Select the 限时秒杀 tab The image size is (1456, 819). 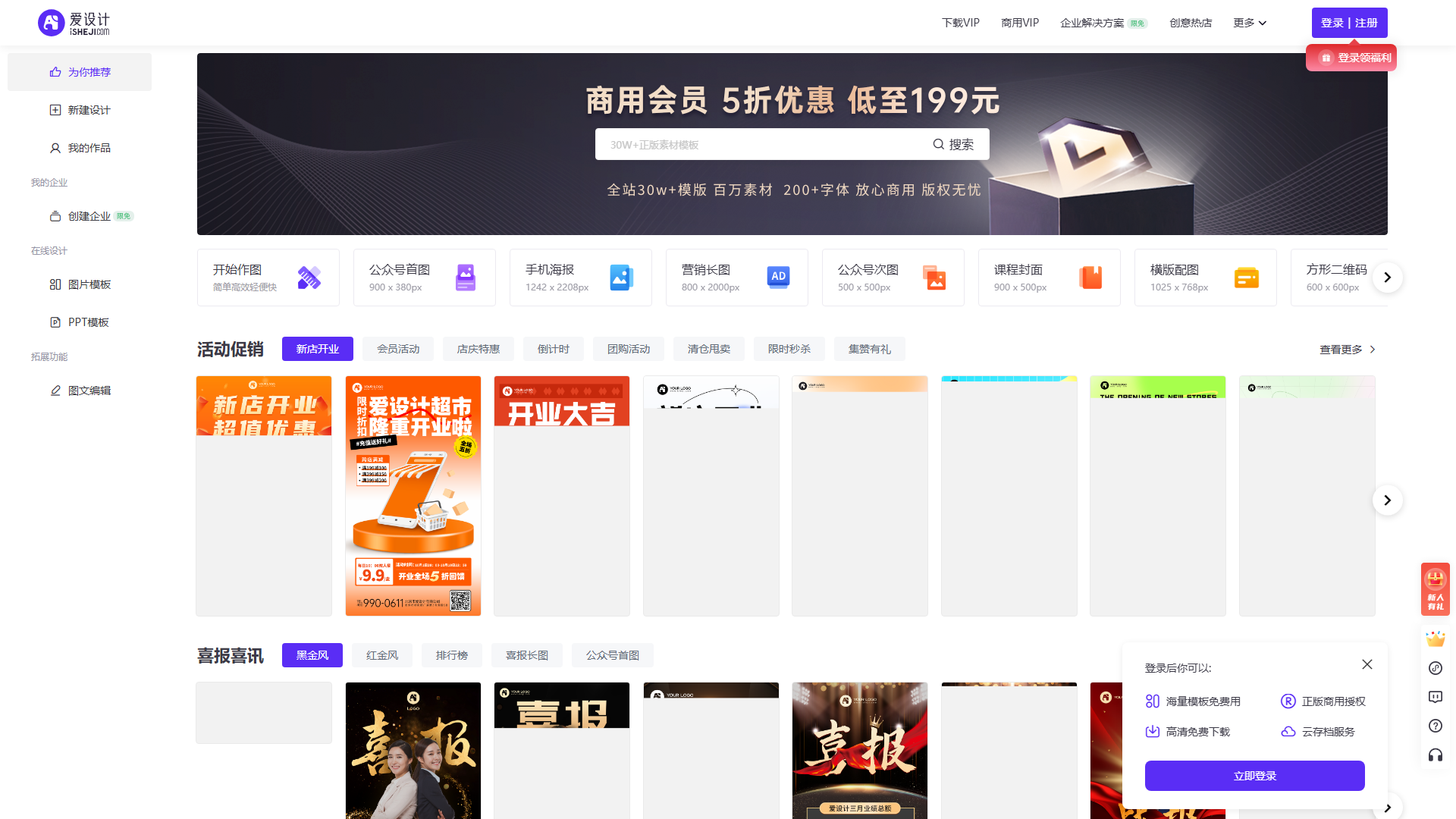coord(789,349)
